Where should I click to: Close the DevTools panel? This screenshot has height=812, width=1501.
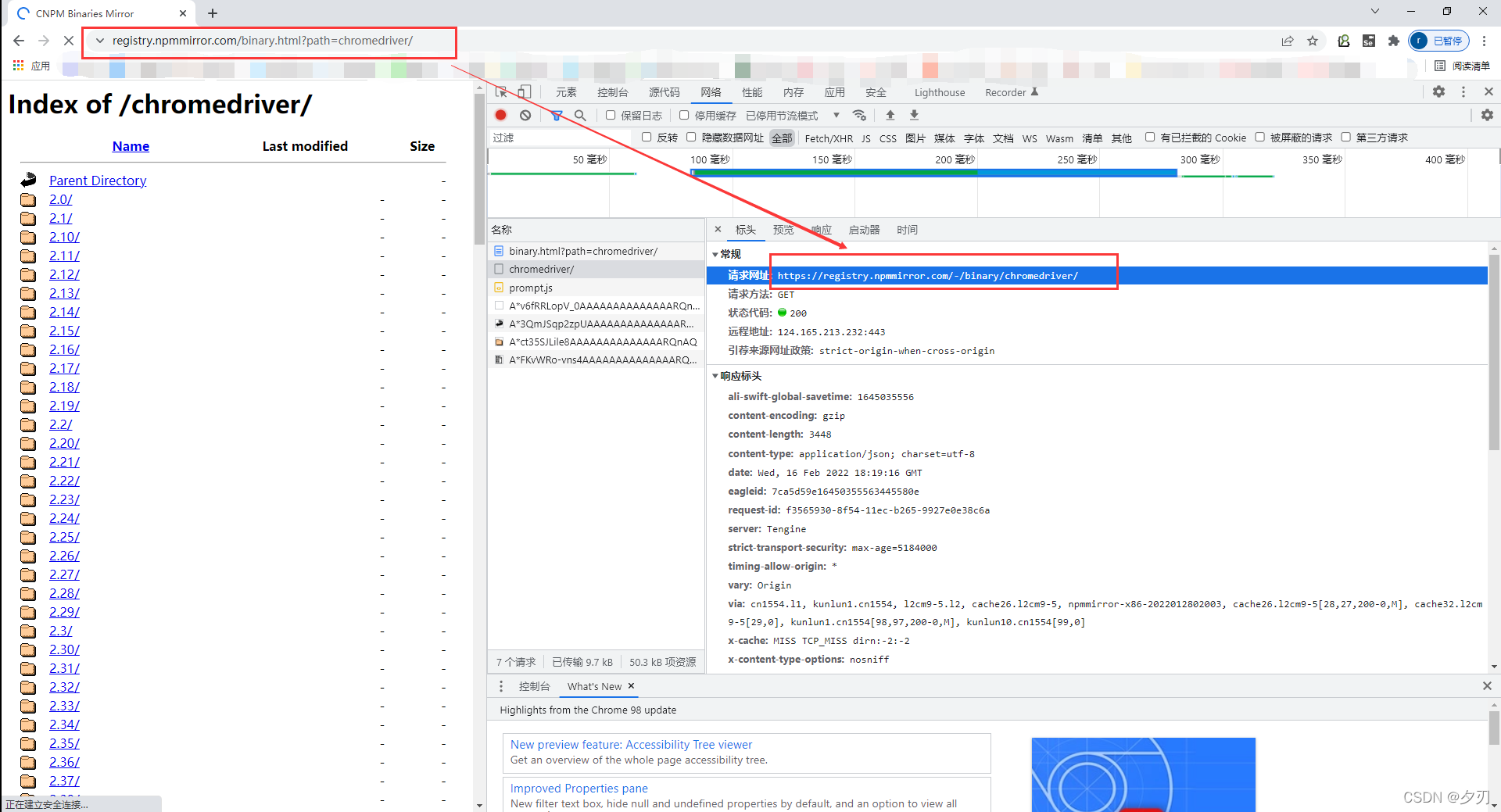(1488, 91)
